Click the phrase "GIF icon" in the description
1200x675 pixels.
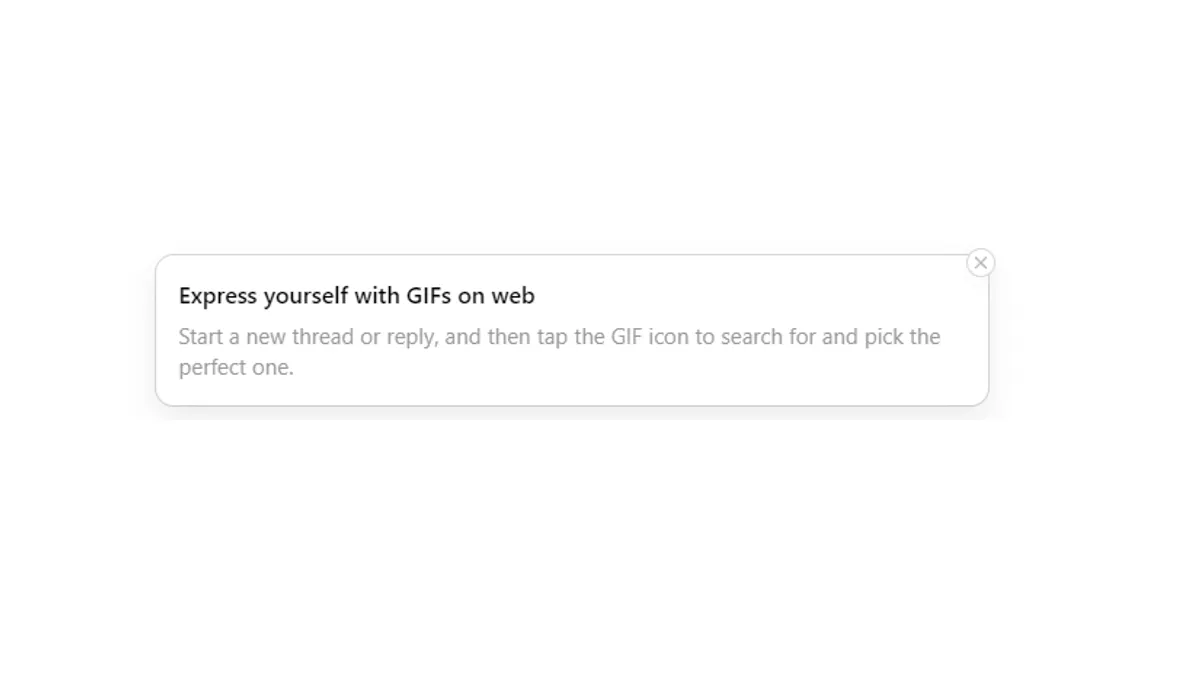point(650,338)
